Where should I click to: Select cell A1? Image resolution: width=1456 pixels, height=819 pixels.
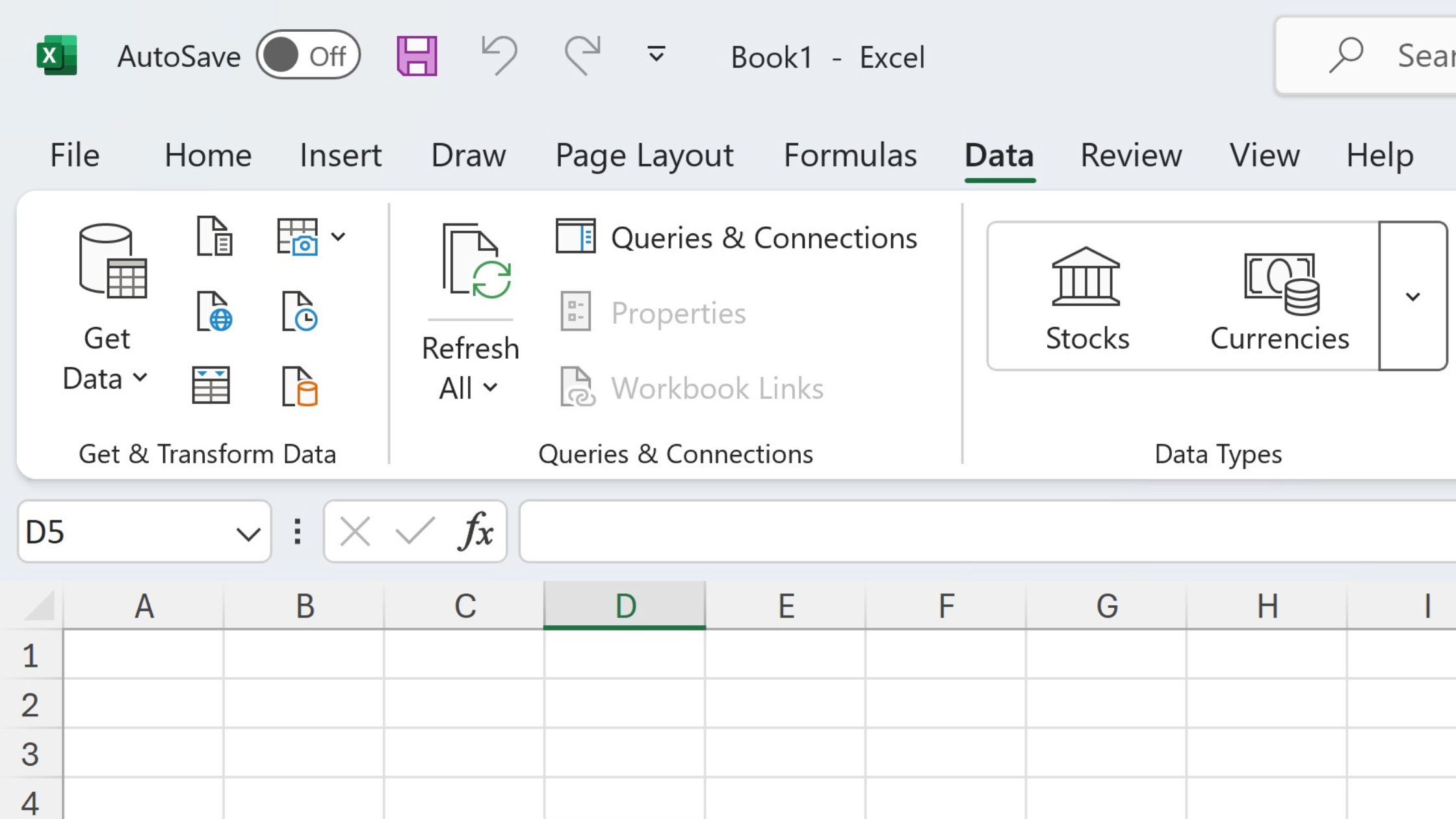tap(144, 655)
